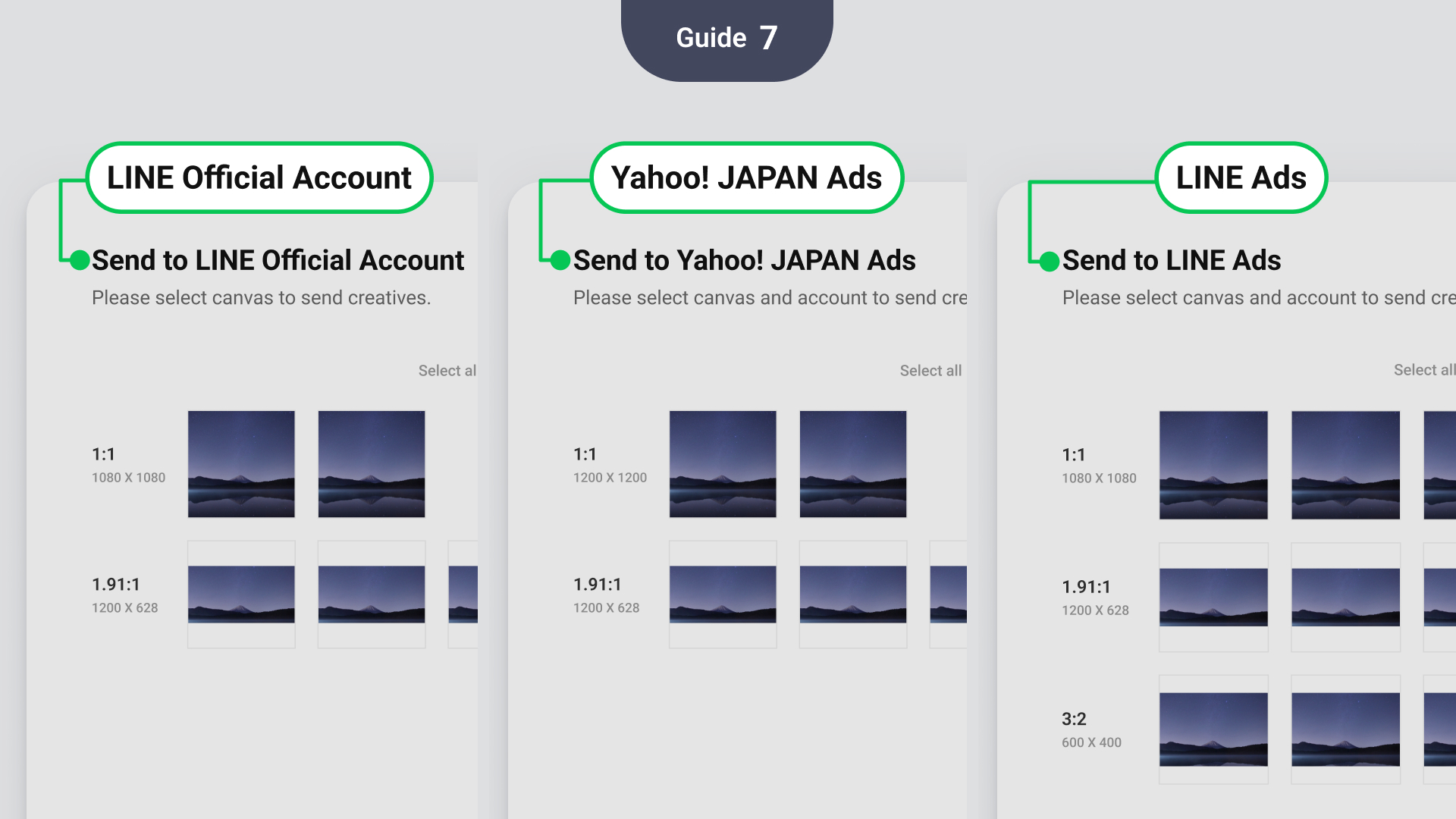Viewport: 1456px width, 819px height.
Task: Click the Guide 7 header badge
Action: pyautogui.click(x=726, y=38)
